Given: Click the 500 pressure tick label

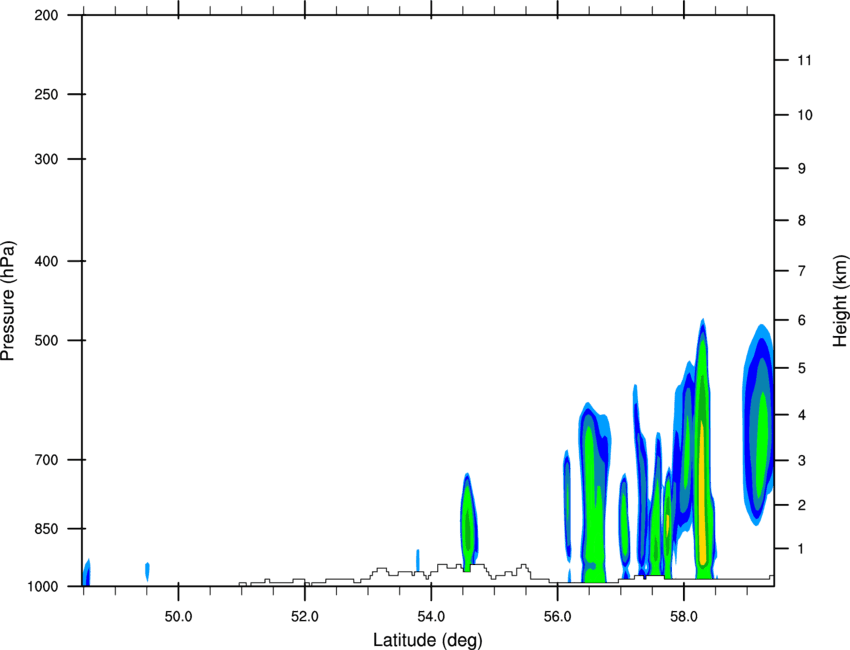Looking at the screenshot, I should [46, 340].
